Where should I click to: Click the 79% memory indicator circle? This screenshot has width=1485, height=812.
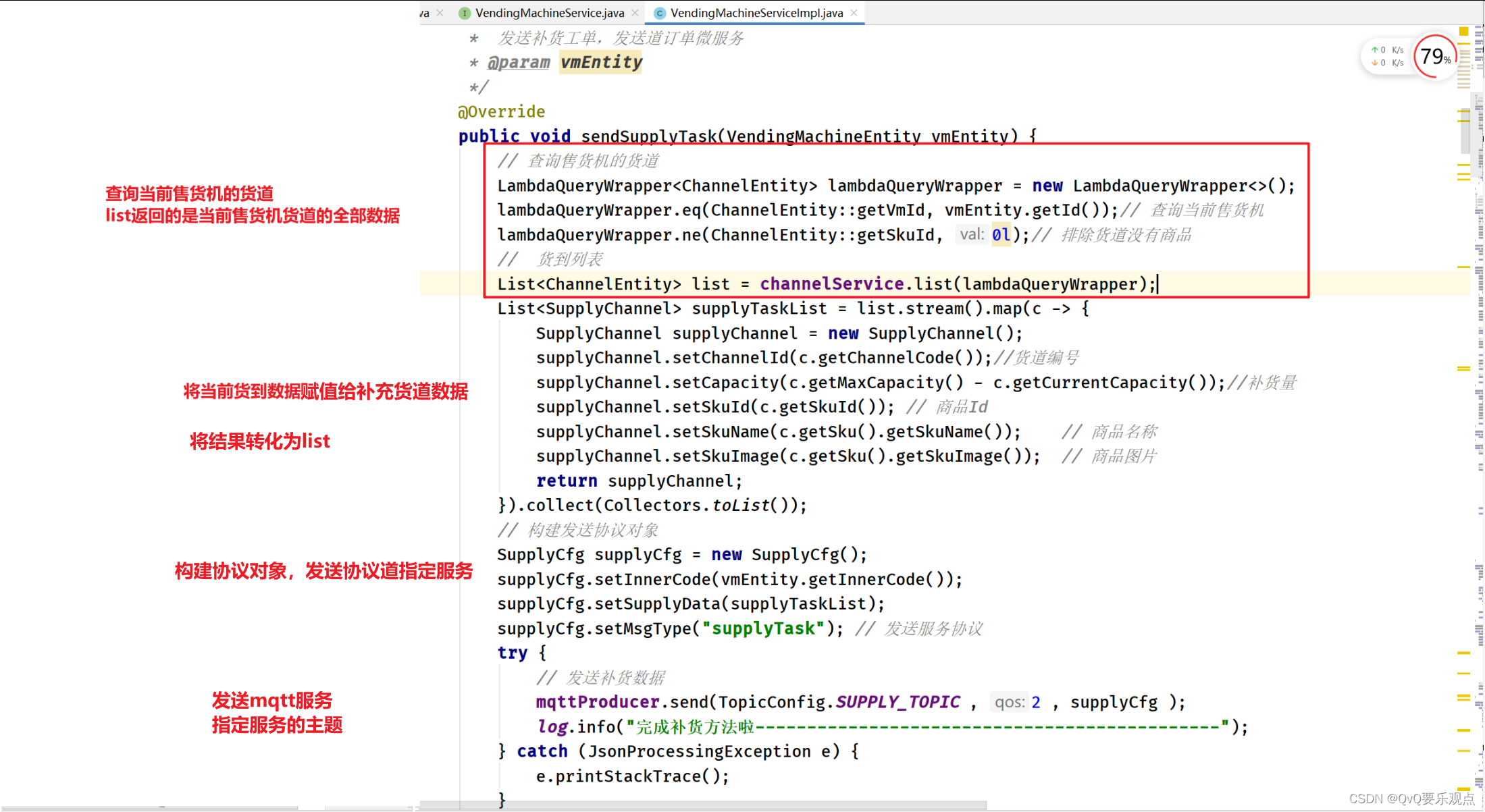pos(1435,57)
